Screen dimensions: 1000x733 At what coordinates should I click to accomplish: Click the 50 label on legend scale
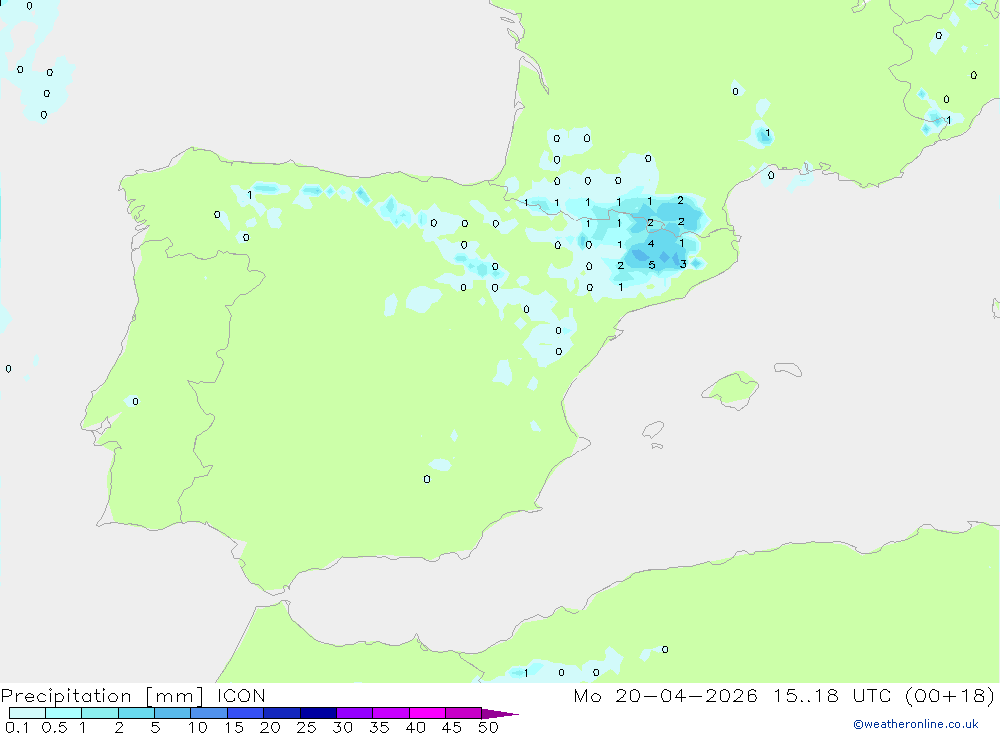(488, 727)
